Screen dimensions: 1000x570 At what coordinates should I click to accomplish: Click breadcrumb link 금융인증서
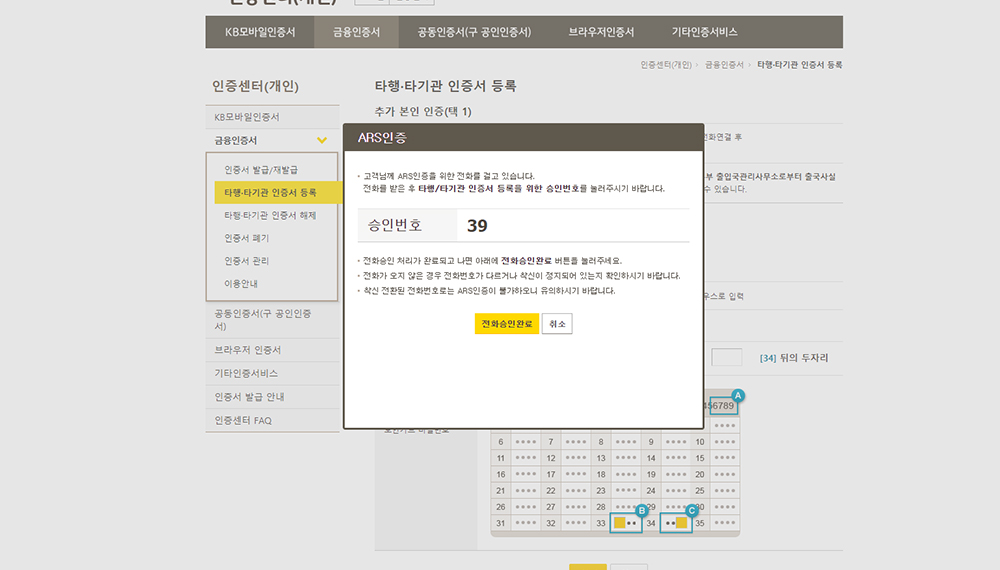[x=724, y=65]
